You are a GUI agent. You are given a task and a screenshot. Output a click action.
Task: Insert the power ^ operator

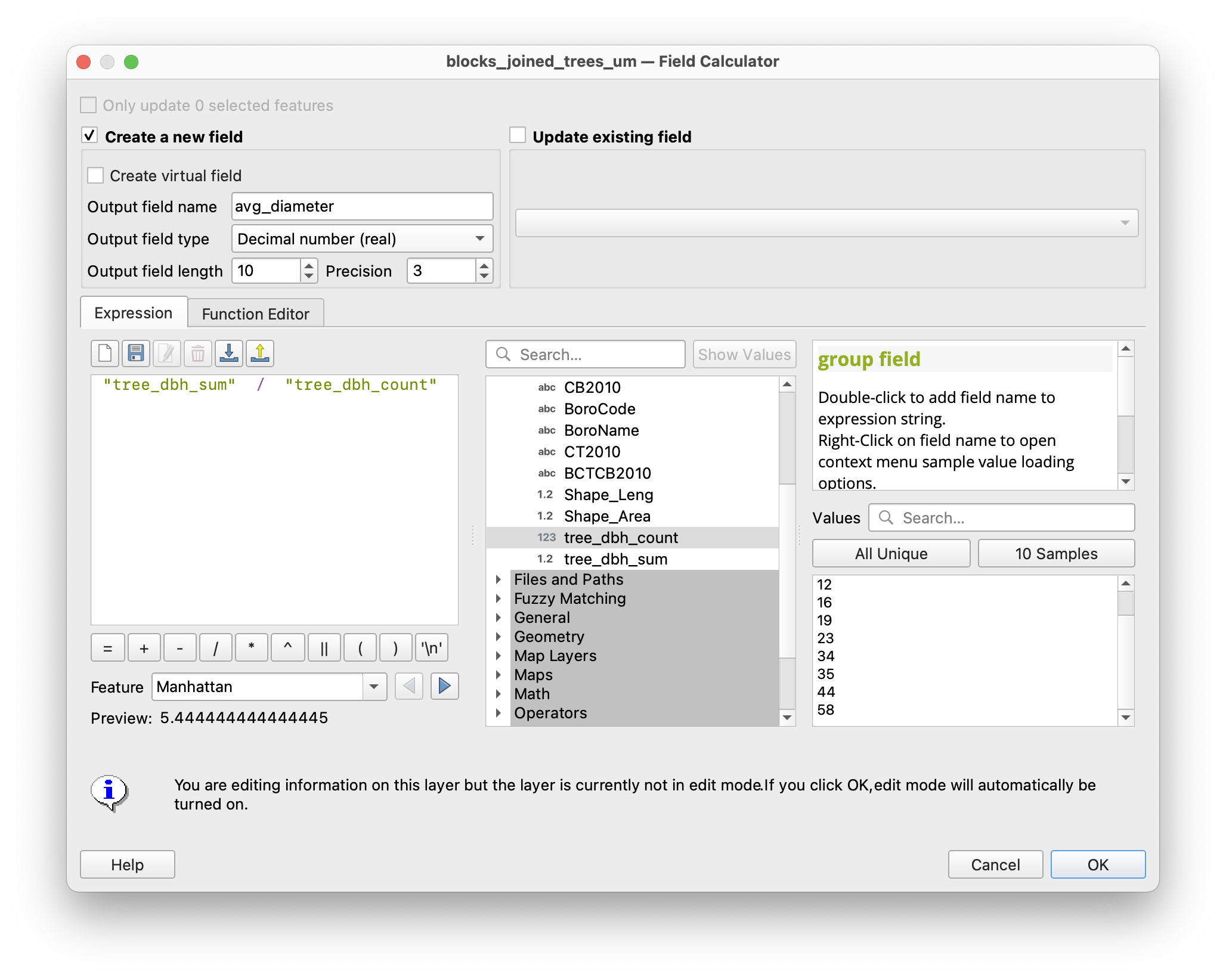click(x=287, y=648)
